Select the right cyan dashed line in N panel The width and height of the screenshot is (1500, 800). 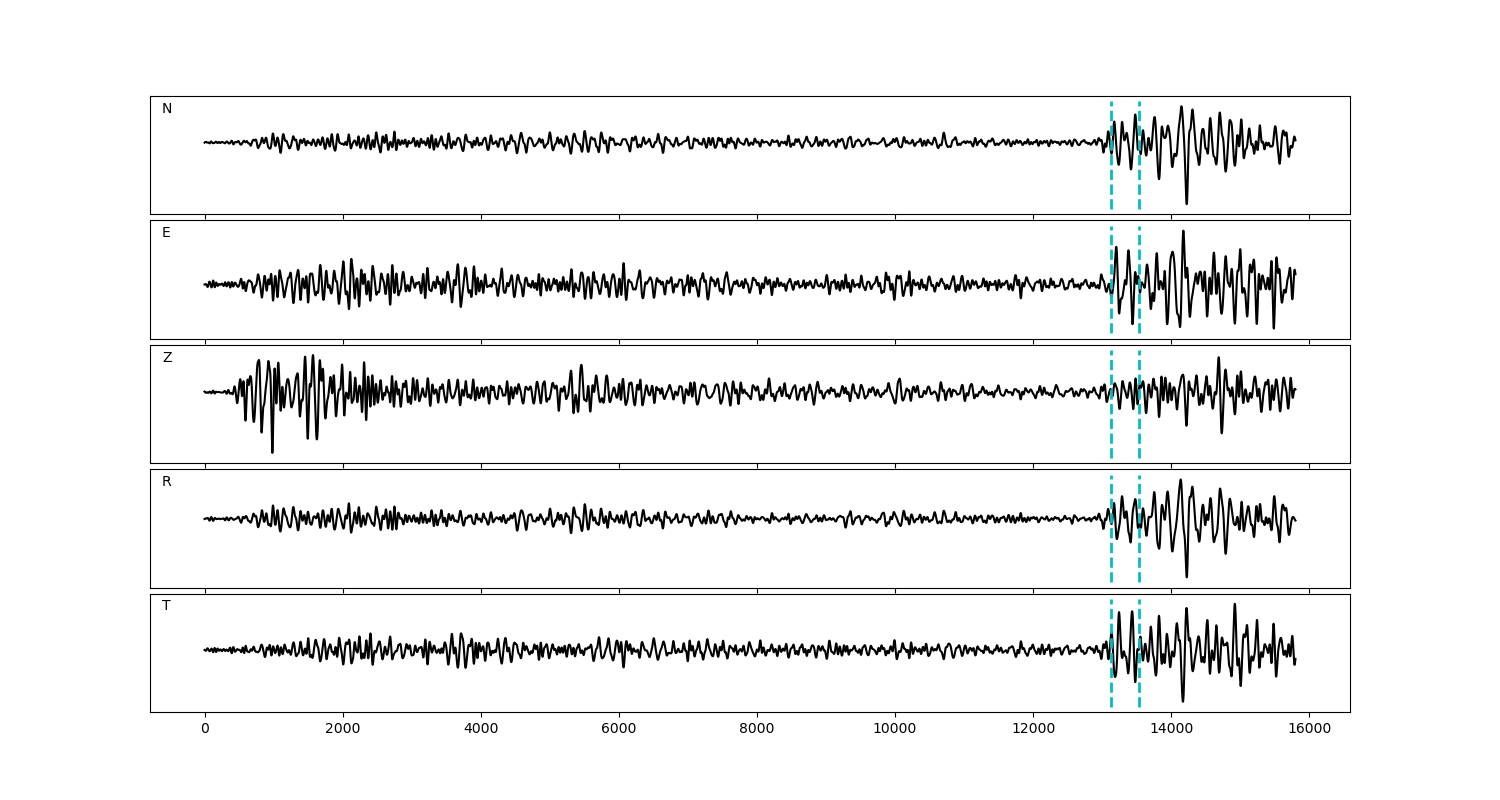[x=1139, y=190]
